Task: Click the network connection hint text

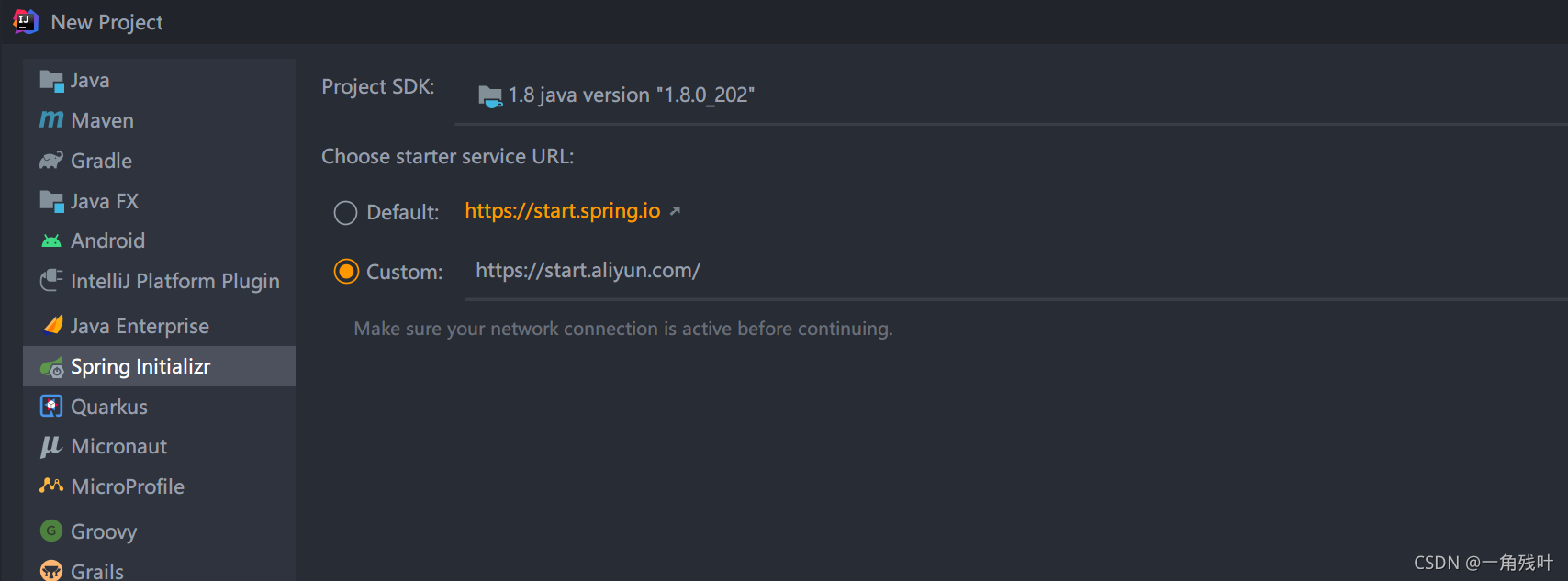Action: 623,329
